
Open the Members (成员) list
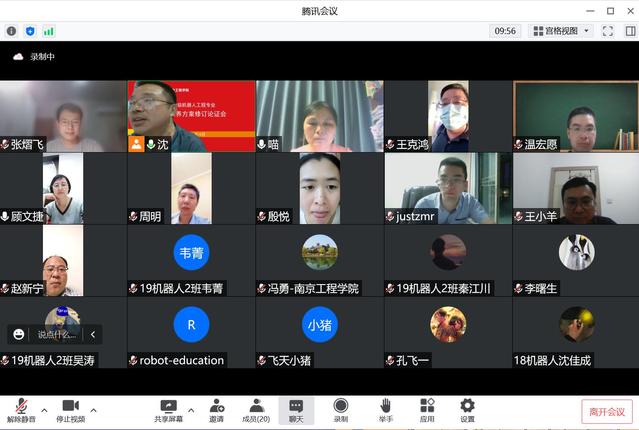pos(256,410)
